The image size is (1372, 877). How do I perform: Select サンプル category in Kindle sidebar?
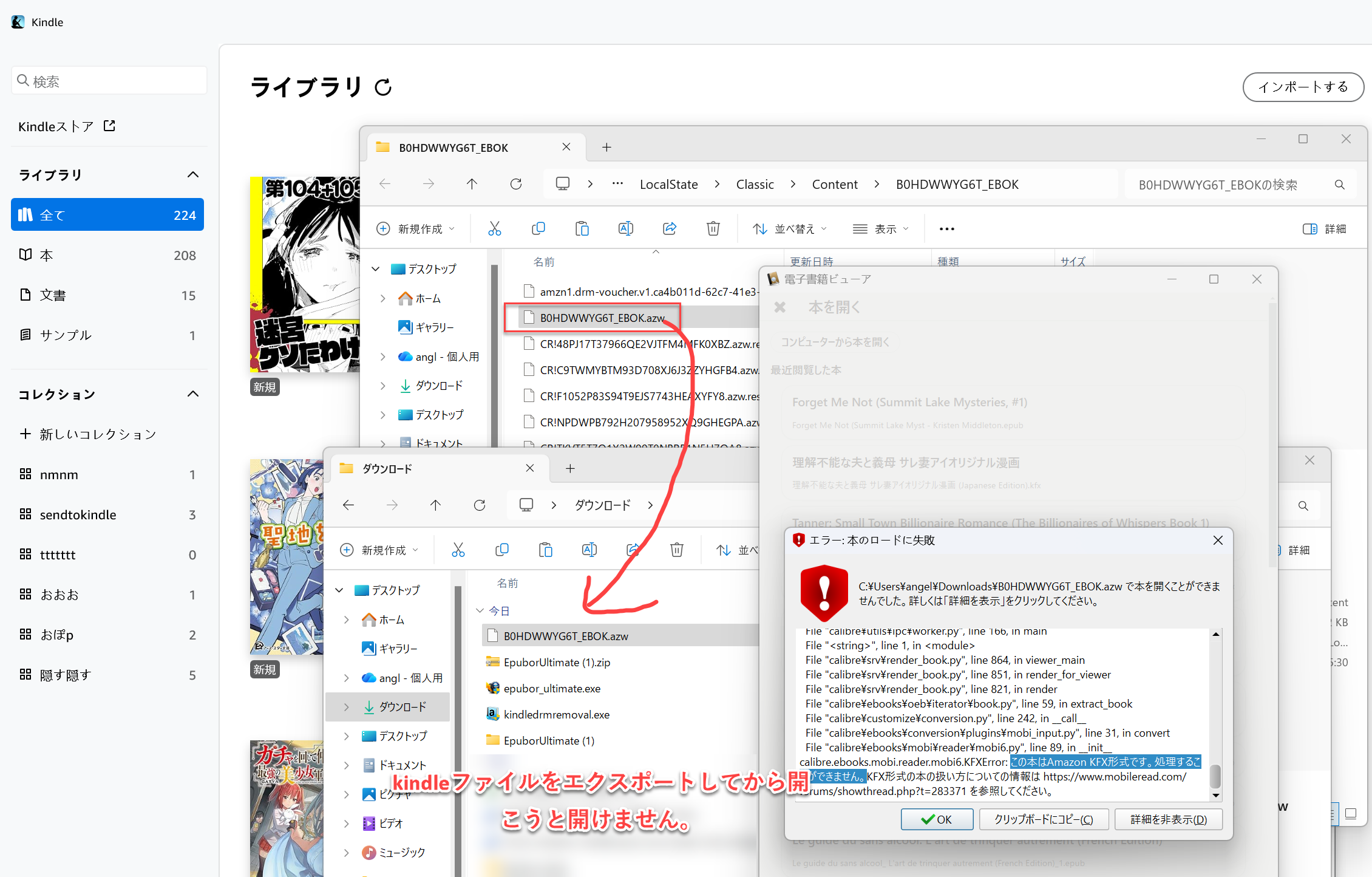[107, 335]
